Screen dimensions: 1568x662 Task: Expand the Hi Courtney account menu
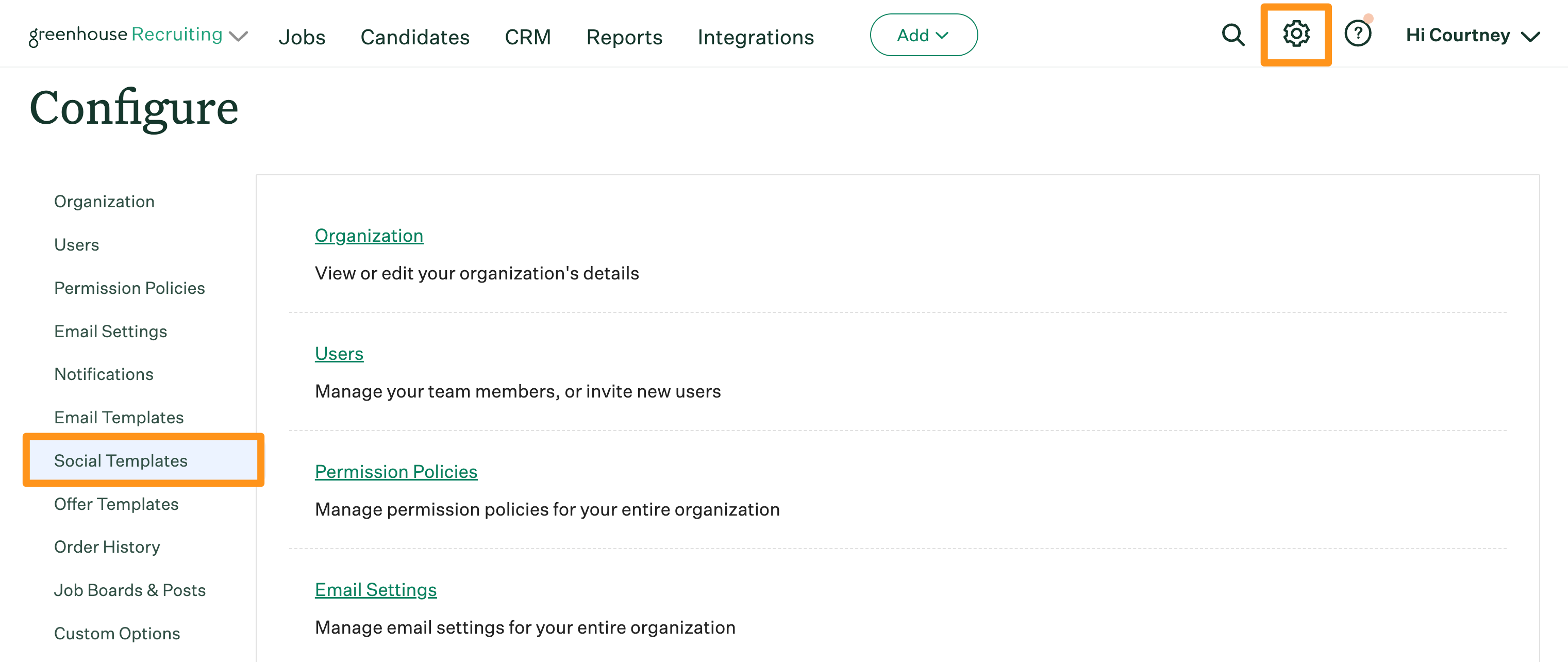click(1473, 35)
